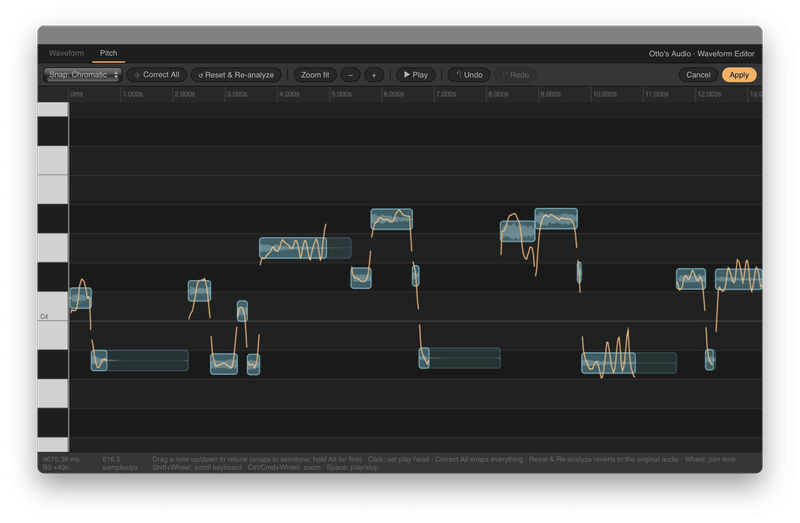Switch to the Waveform tab
800x523 pixels.
(x=66, y=53)
